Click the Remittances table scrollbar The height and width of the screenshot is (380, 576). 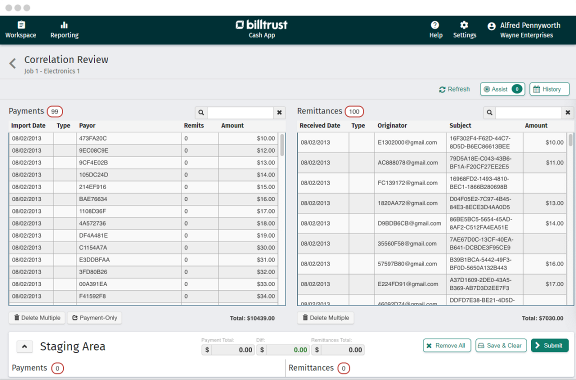coord(570,140)
